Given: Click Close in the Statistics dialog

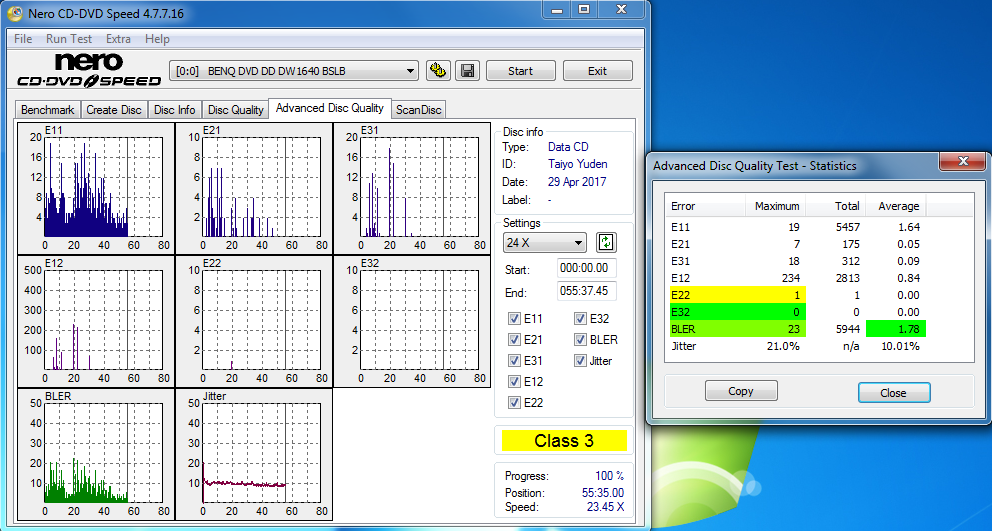Looking at the screenshot, I should pyautogui.click(x=893, y=392).
